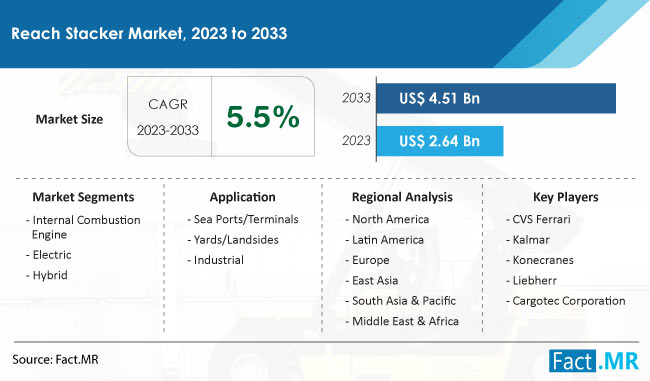Click the 'US$ 2.64 Bn' bar for 2023

point(440,141)
